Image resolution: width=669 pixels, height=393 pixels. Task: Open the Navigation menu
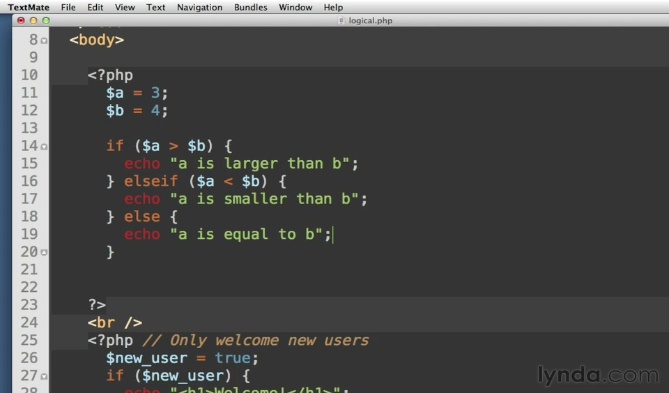200,7
